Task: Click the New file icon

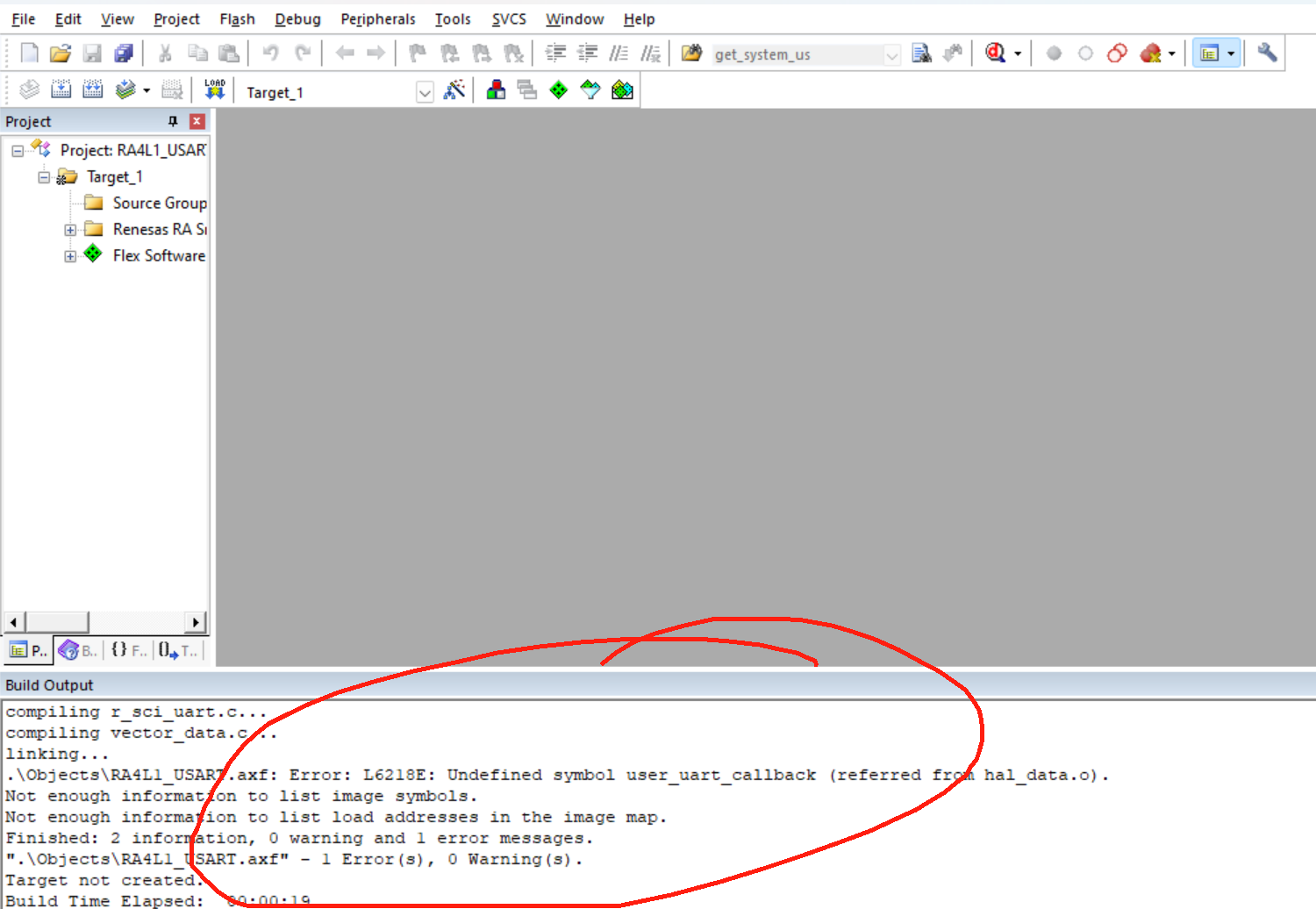Action: click(x=29, y=54)
